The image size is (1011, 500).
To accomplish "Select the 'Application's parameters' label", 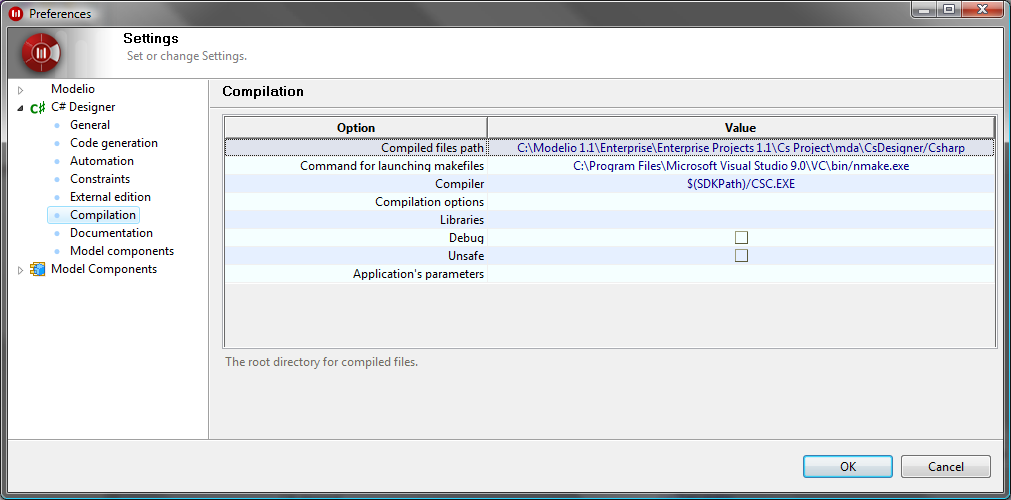I will 418,274.
